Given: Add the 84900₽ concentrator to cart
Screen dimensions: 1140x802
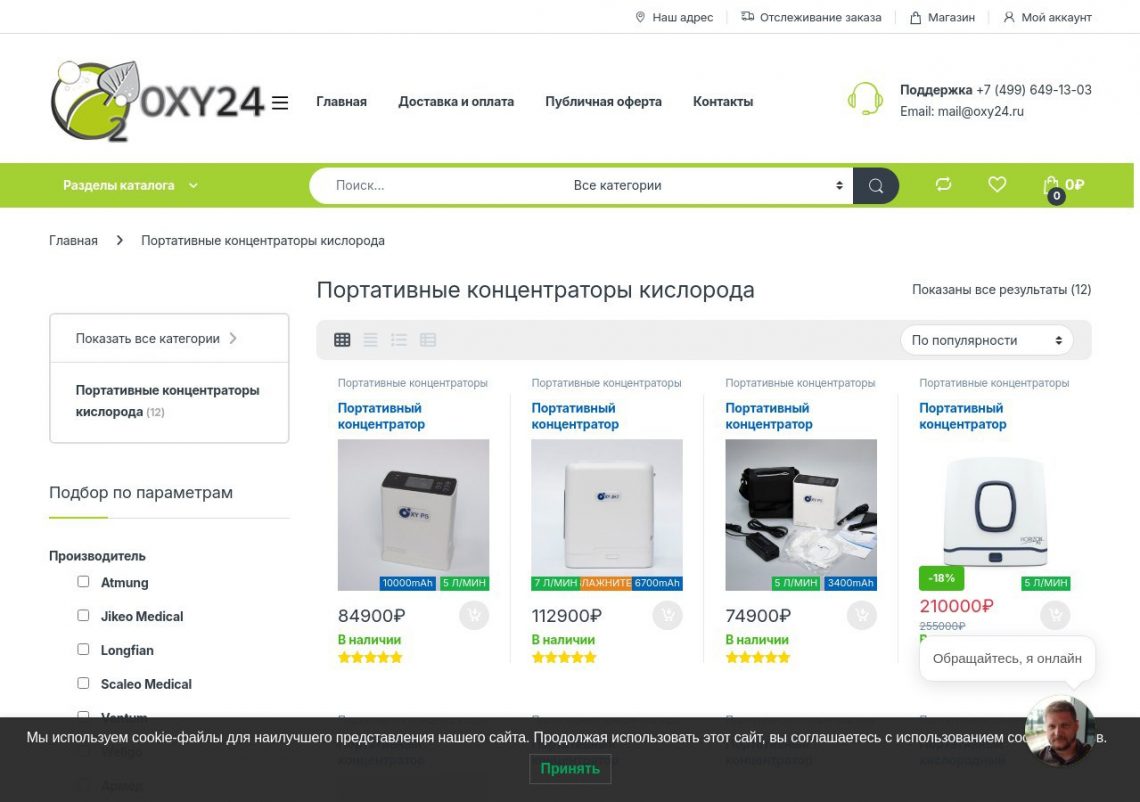Looking at the screenshot, I should [x=474, y=616].
